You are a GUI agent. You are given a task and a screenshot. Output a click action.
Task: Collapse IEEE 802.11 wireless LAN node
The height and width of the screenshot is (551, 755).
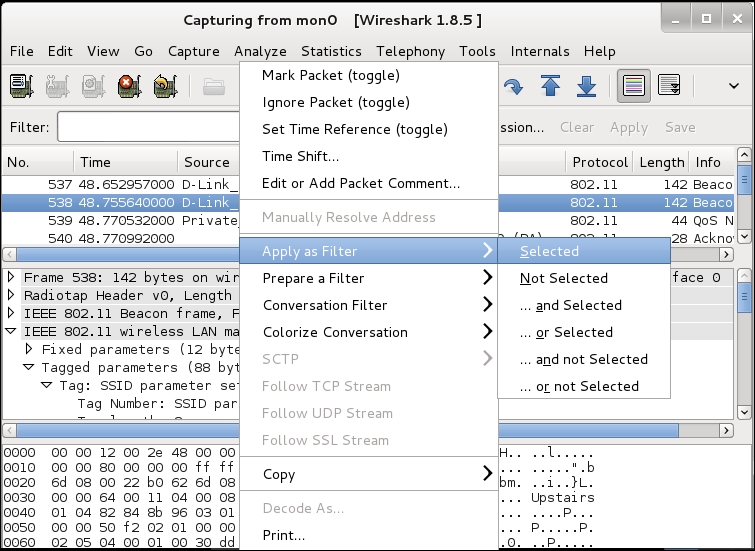(11, 331)
